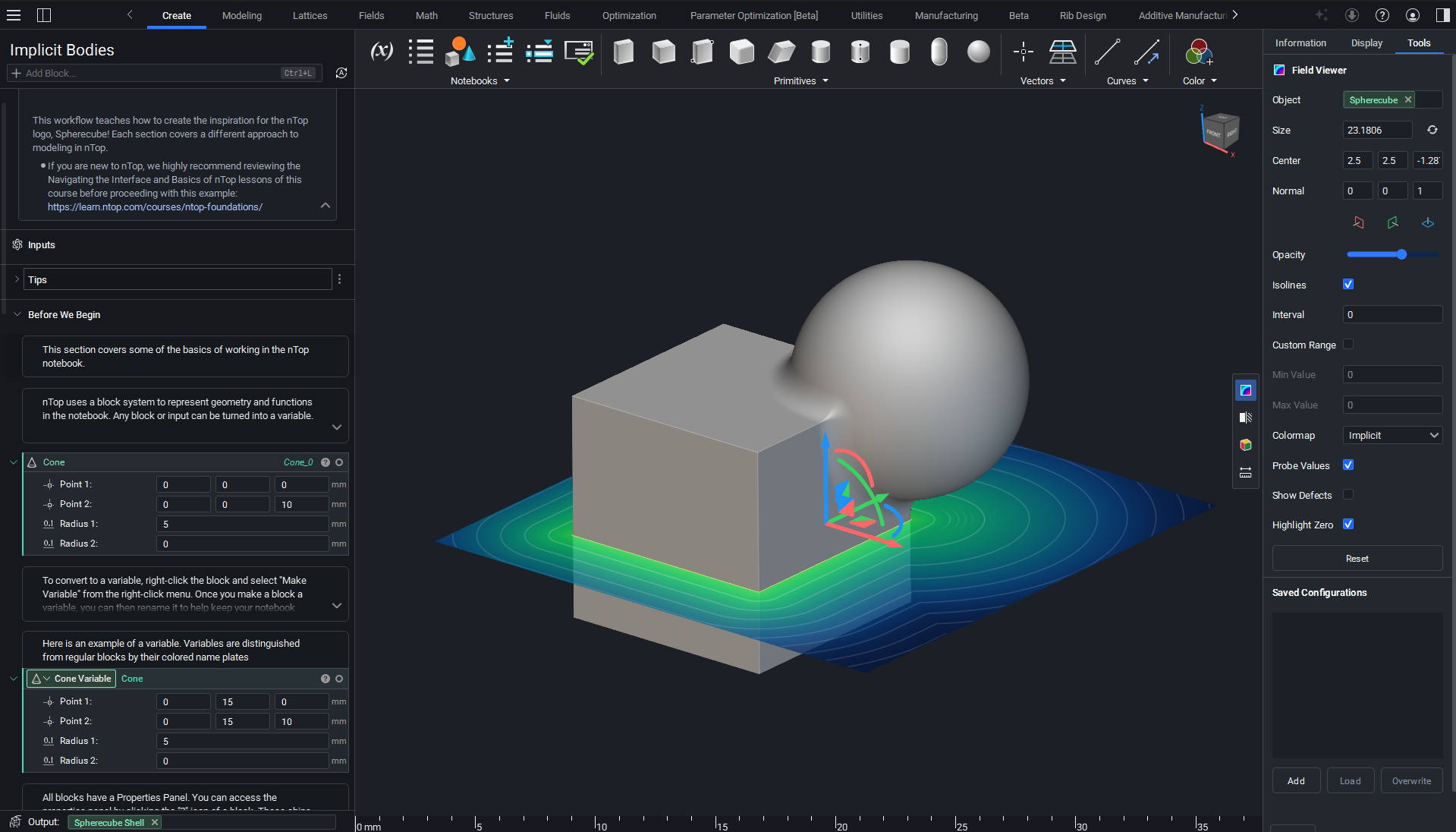
Task: Open the help question mark icon
Action: point(1382,15)
